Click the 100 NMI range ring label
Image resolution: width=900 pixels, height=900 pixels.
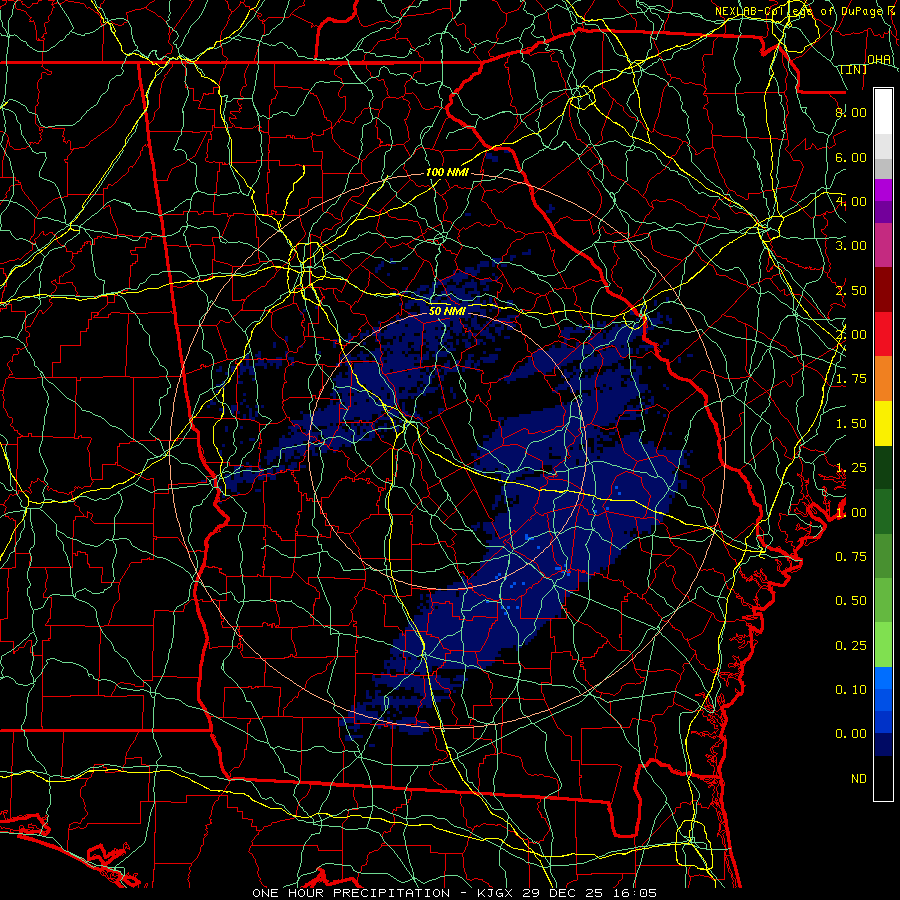coord(447,172)
